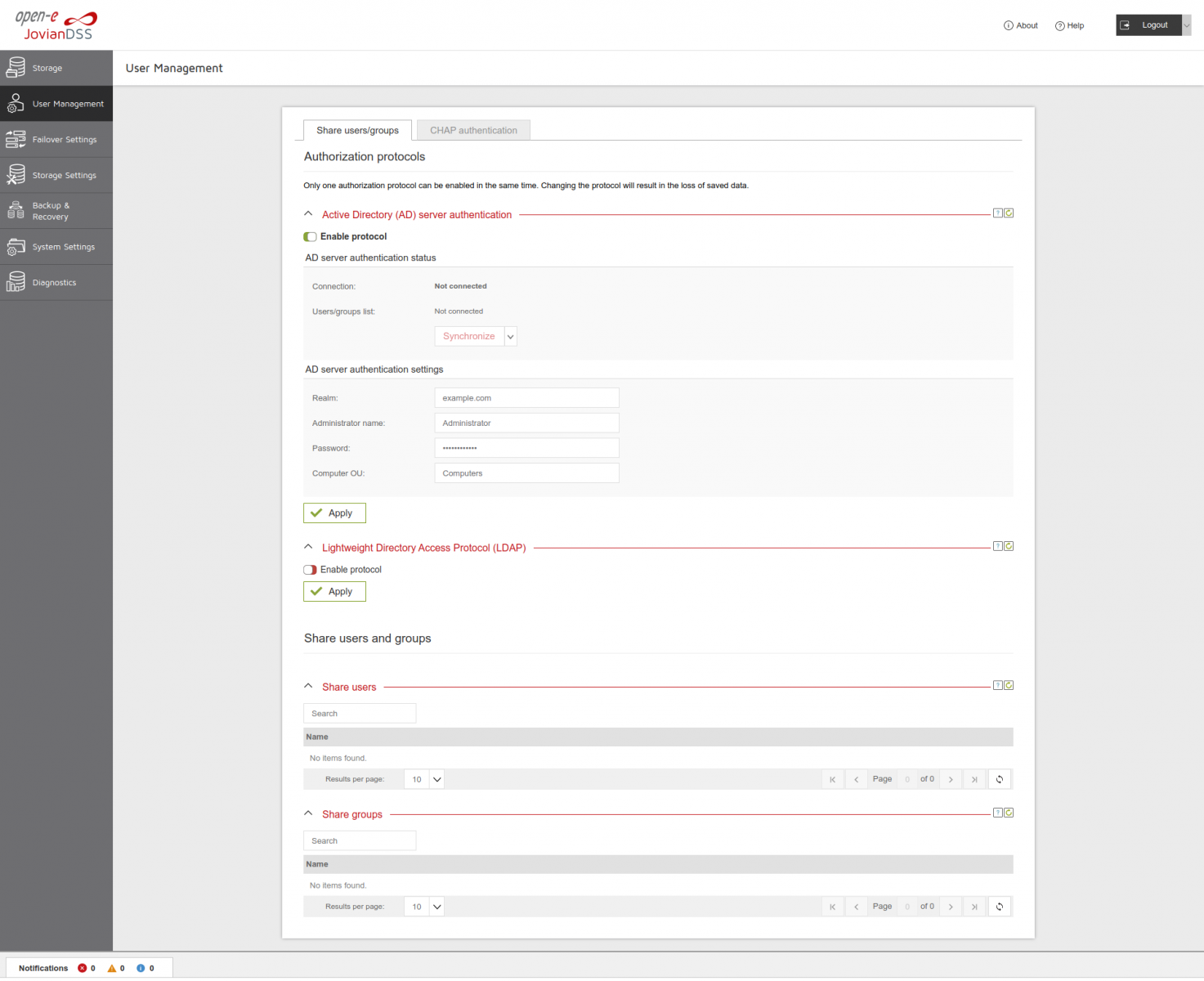Reload the Share groups table list

pyautogui.click(x=1000, y=907)
